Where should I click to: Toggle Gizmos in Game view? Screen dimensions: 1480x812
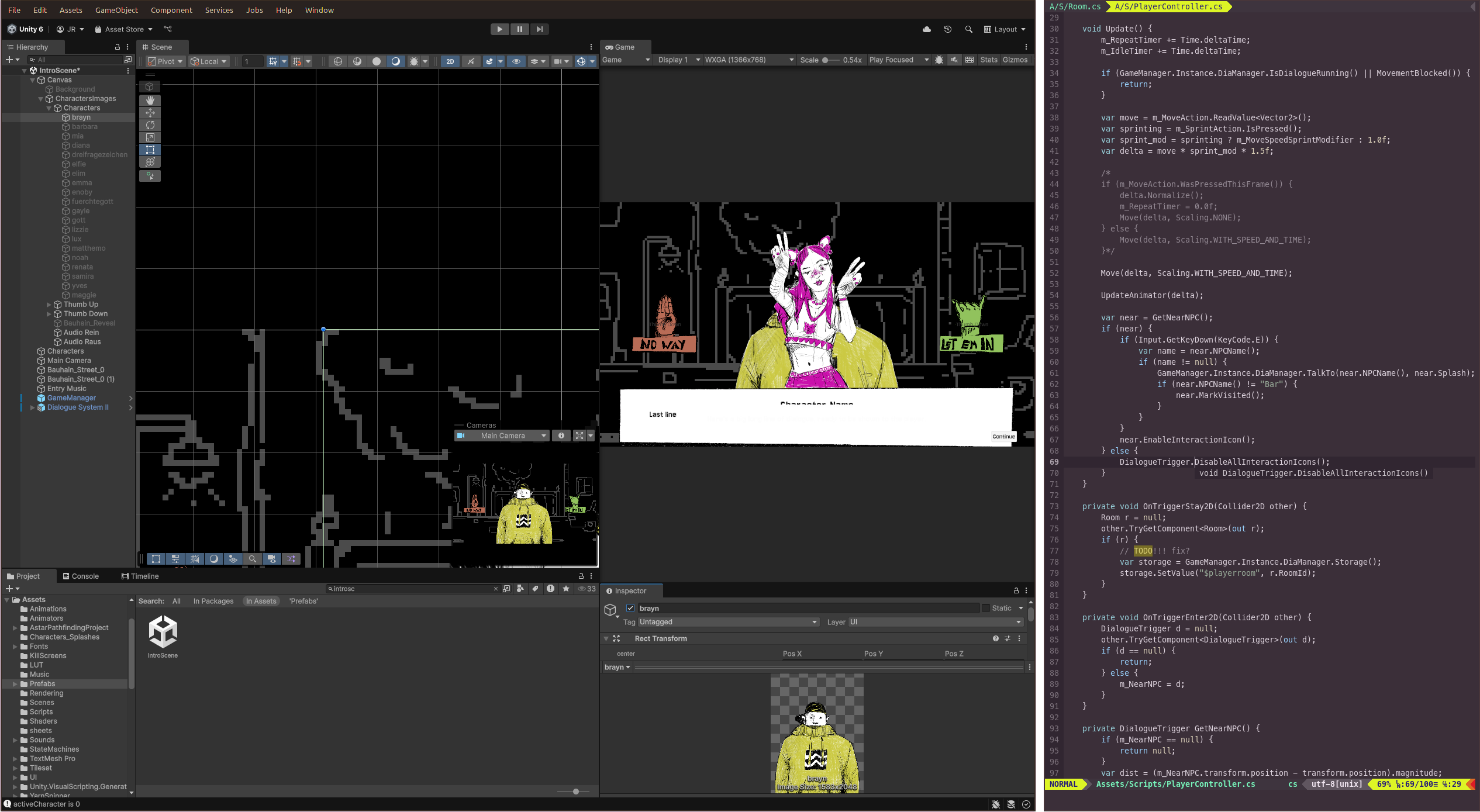(x=1015, y=60)
